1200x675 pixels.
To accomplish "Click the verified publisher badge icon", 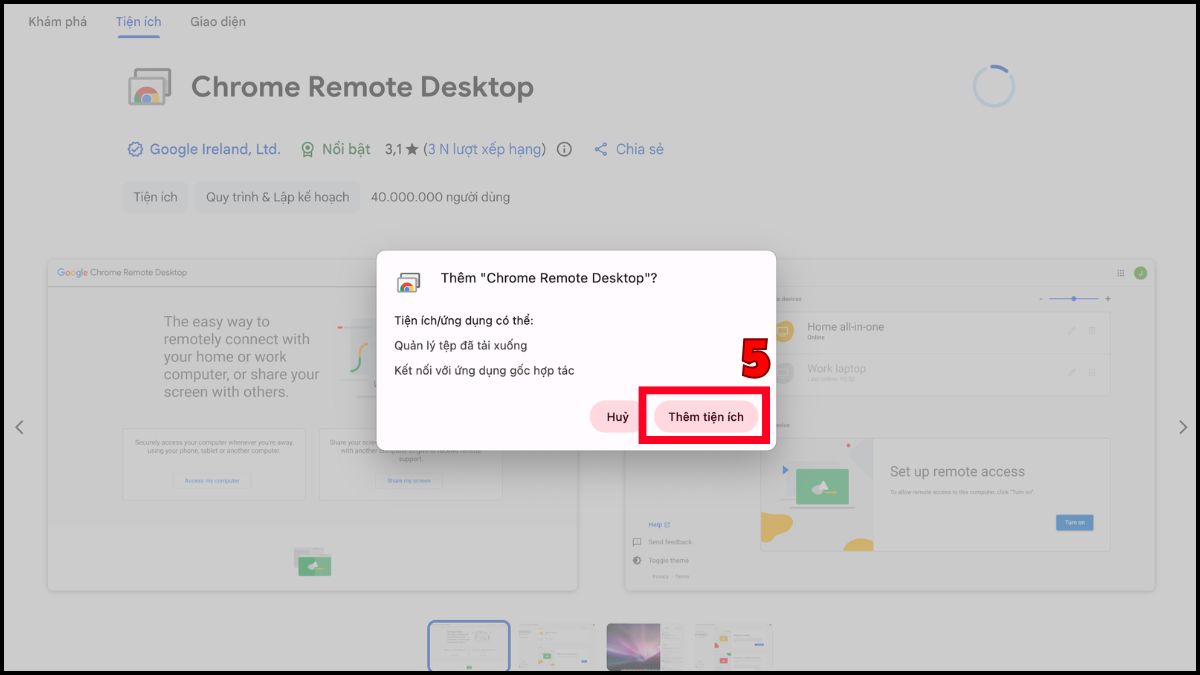I will (x=135, y=149).
